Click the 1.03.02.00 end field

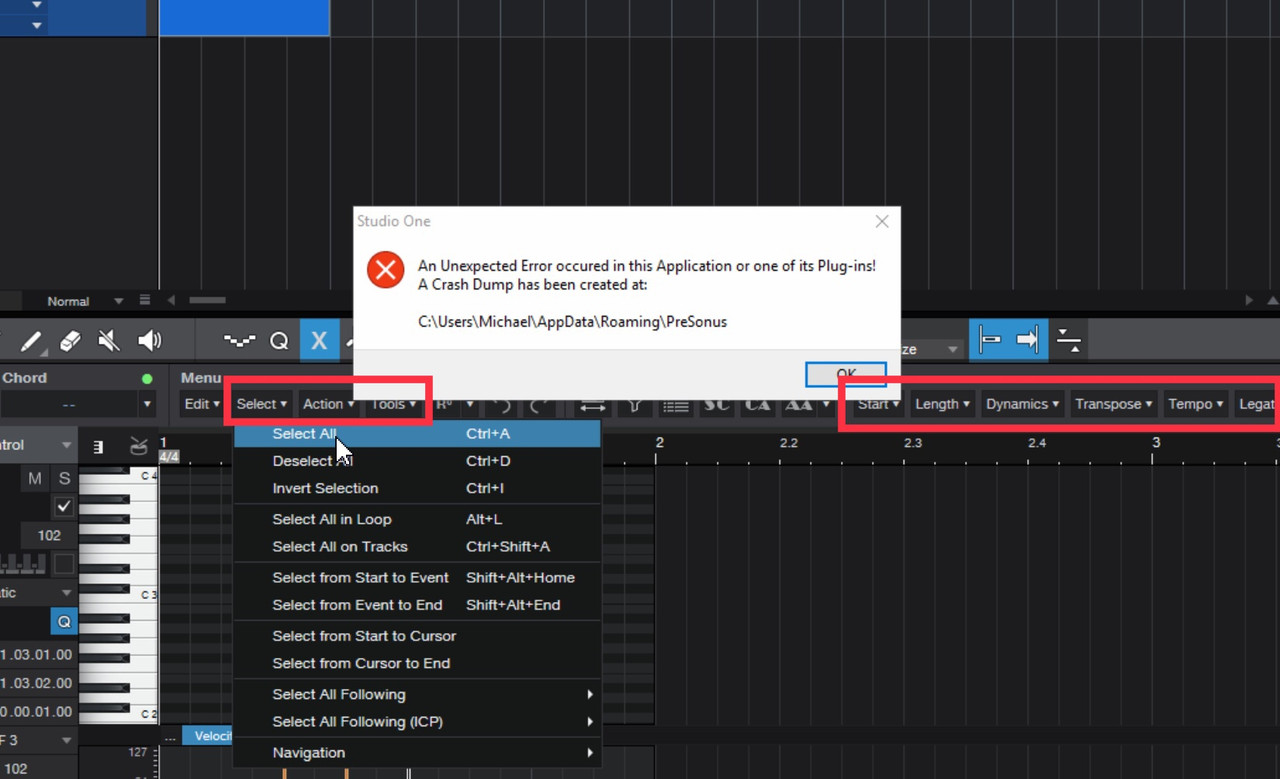(x=37, y=683)
